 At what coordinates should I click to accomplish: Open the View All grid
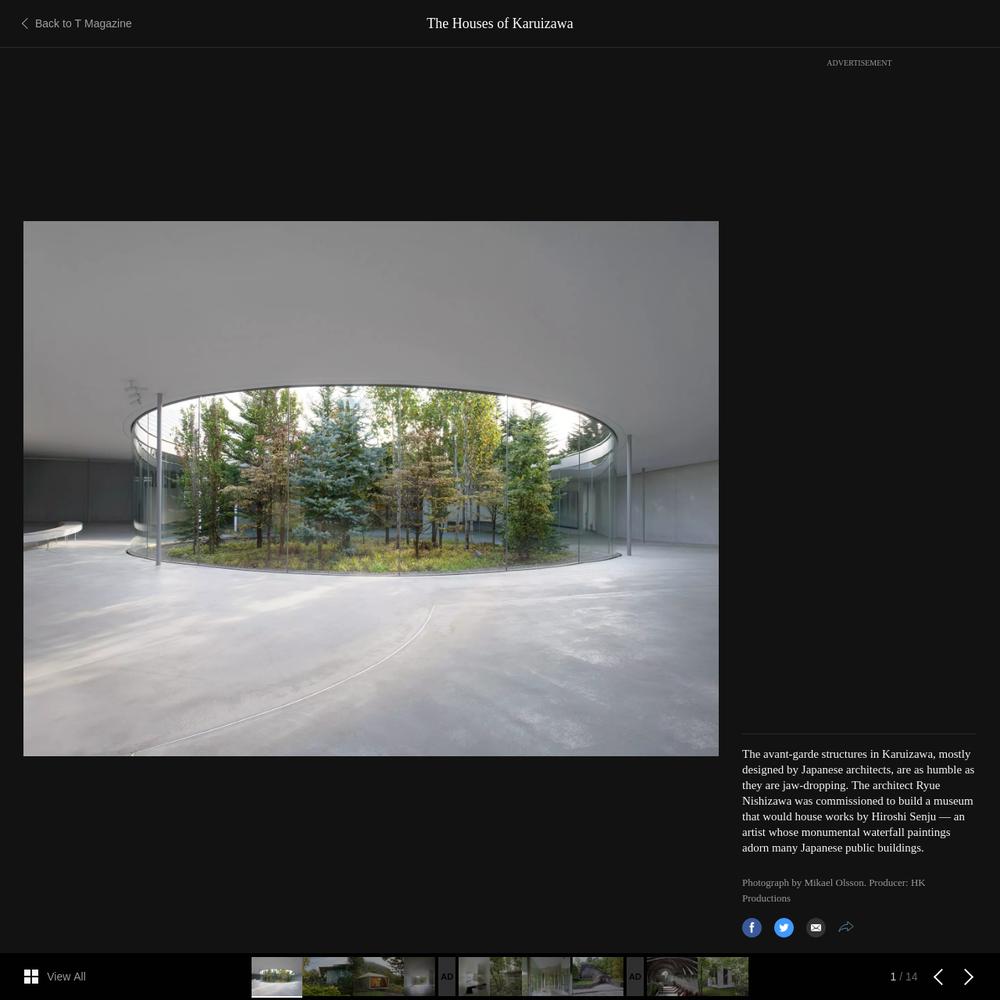pyautogui.click(x=55, y=976)
